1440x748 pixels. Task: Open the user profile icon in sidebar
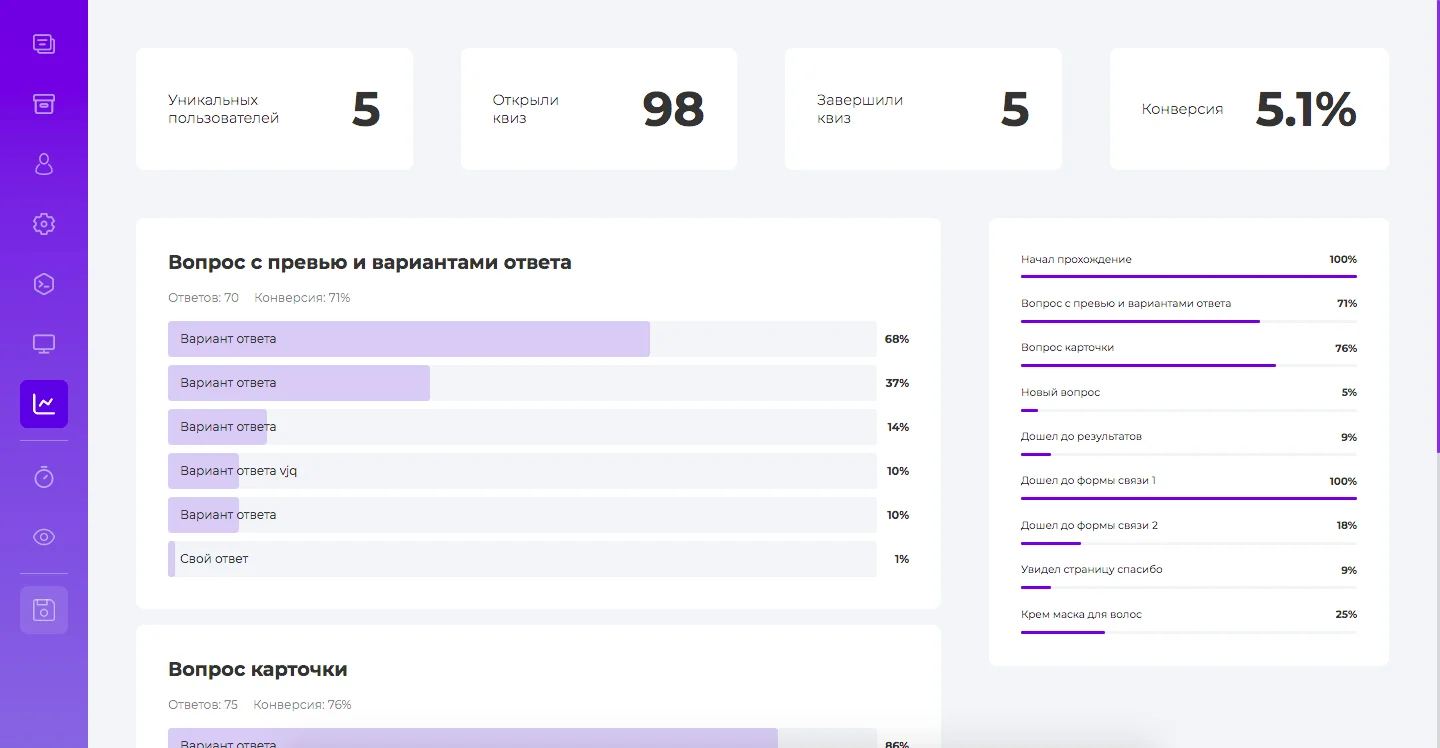click(x=44, y=164)
